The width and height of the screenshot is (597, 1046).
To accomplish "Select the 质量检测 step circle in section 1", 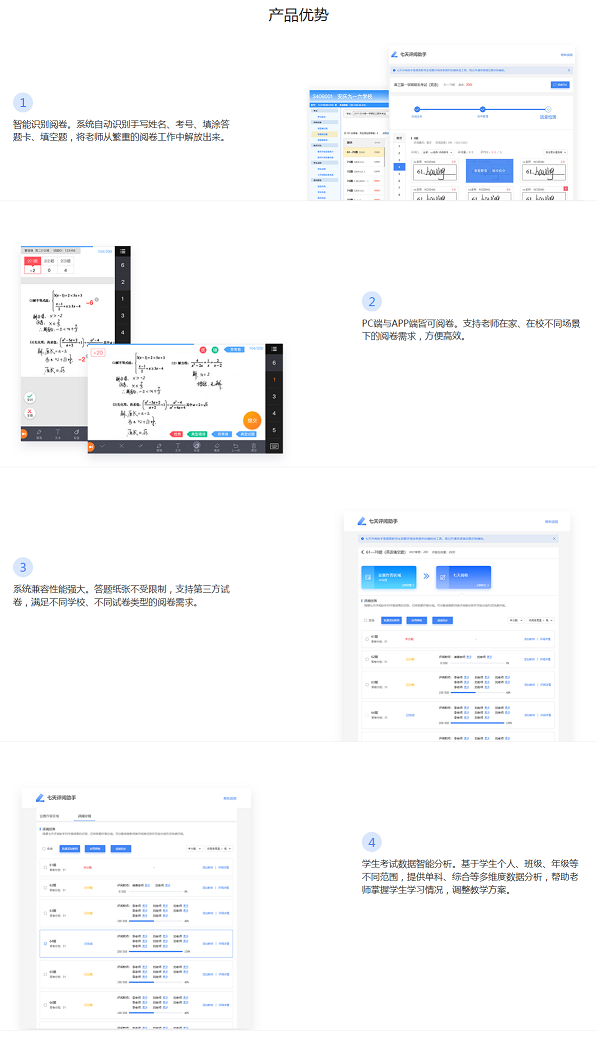I will point(548,109).
